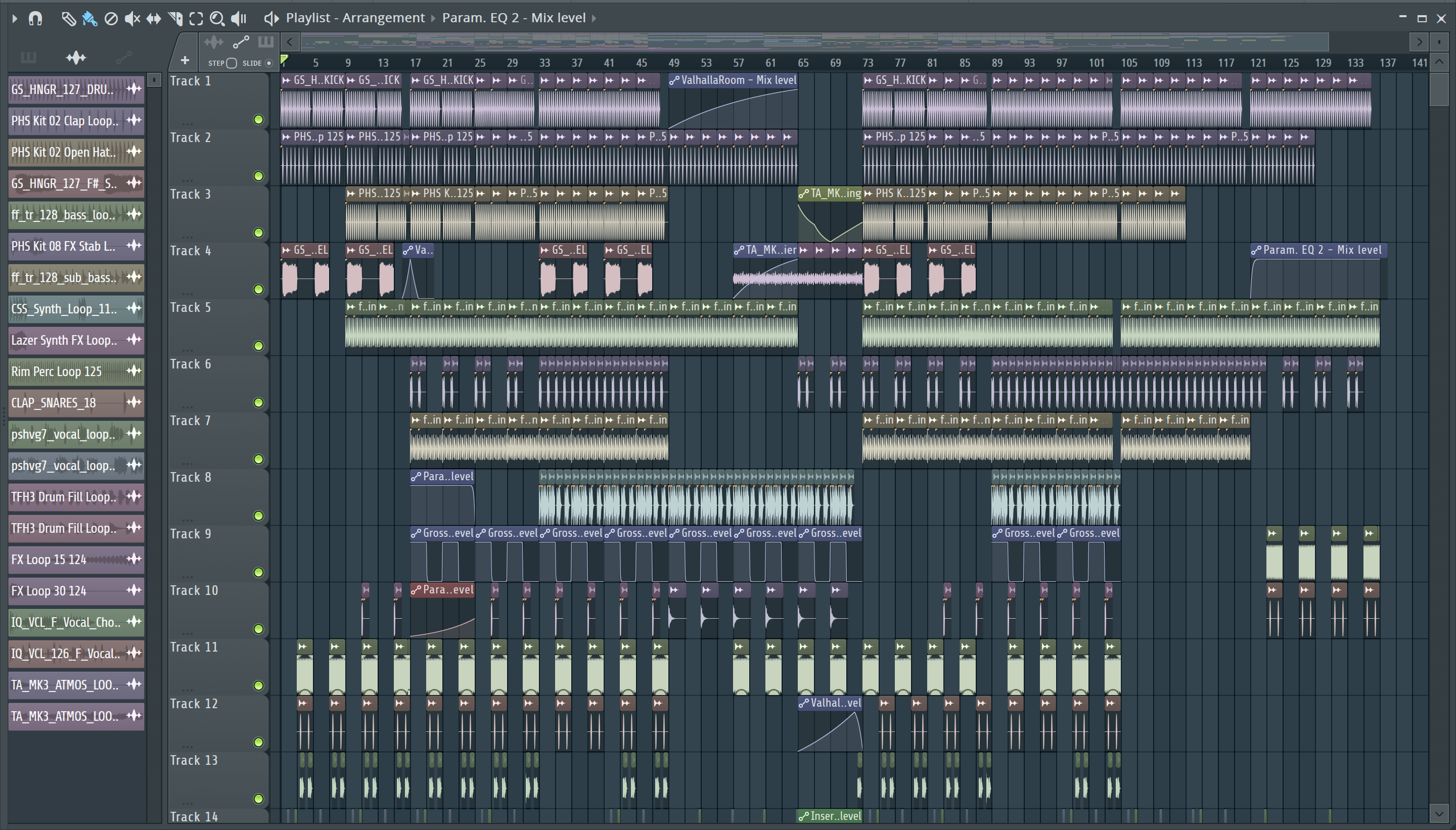Open Para..level automation clip menu on Track 8

(416, 477)
